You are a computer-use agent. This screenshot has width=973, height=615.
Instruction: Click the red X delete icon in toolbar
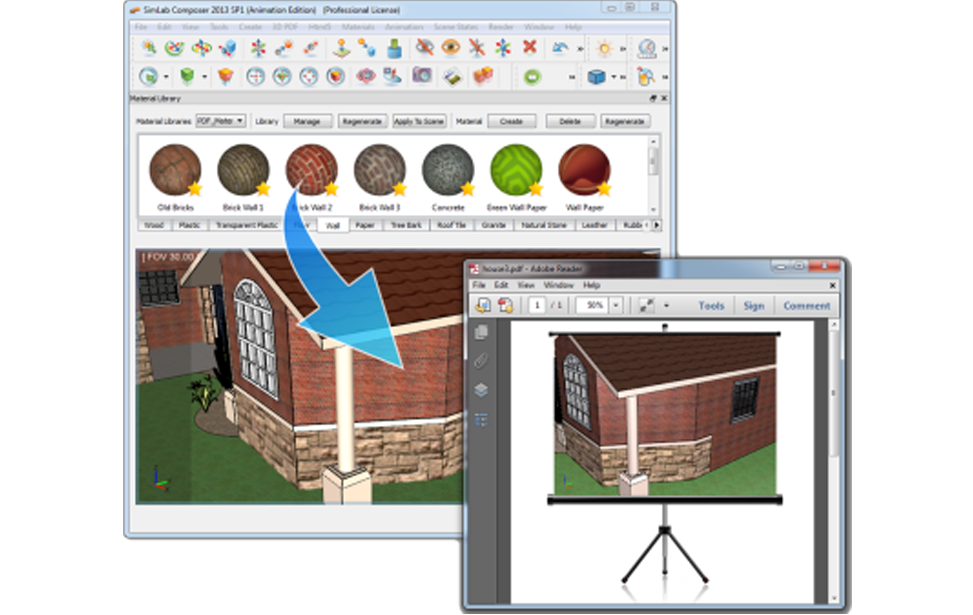(530, 47)
